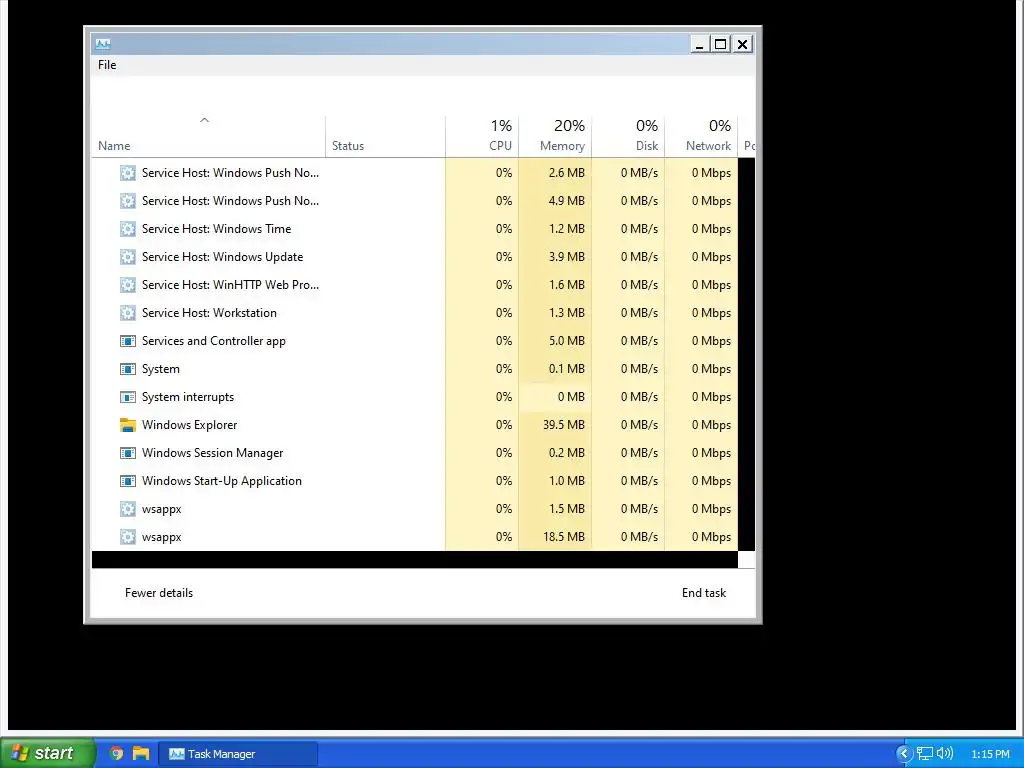The width and height of the screenshot is (1024, 768).
Task: Select the Services and Controller app row
Action: click(415, 341)
